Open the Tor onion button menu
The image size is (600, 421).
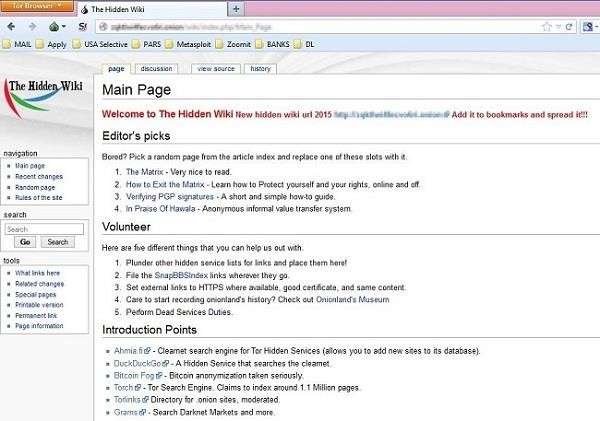[x=57, y=26]
